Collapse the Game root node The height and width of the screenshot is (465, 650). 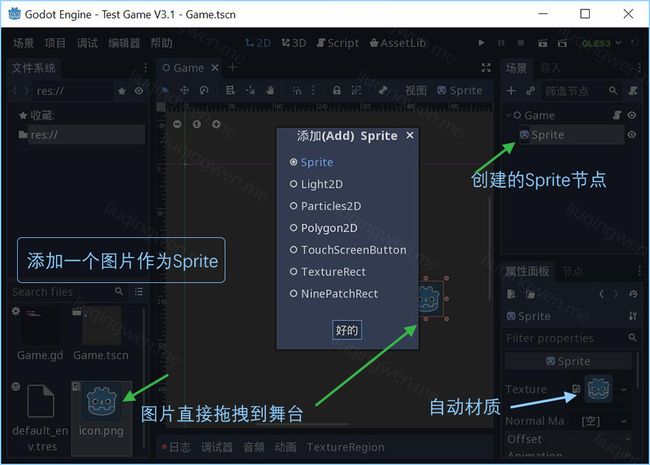coord(509,115)
